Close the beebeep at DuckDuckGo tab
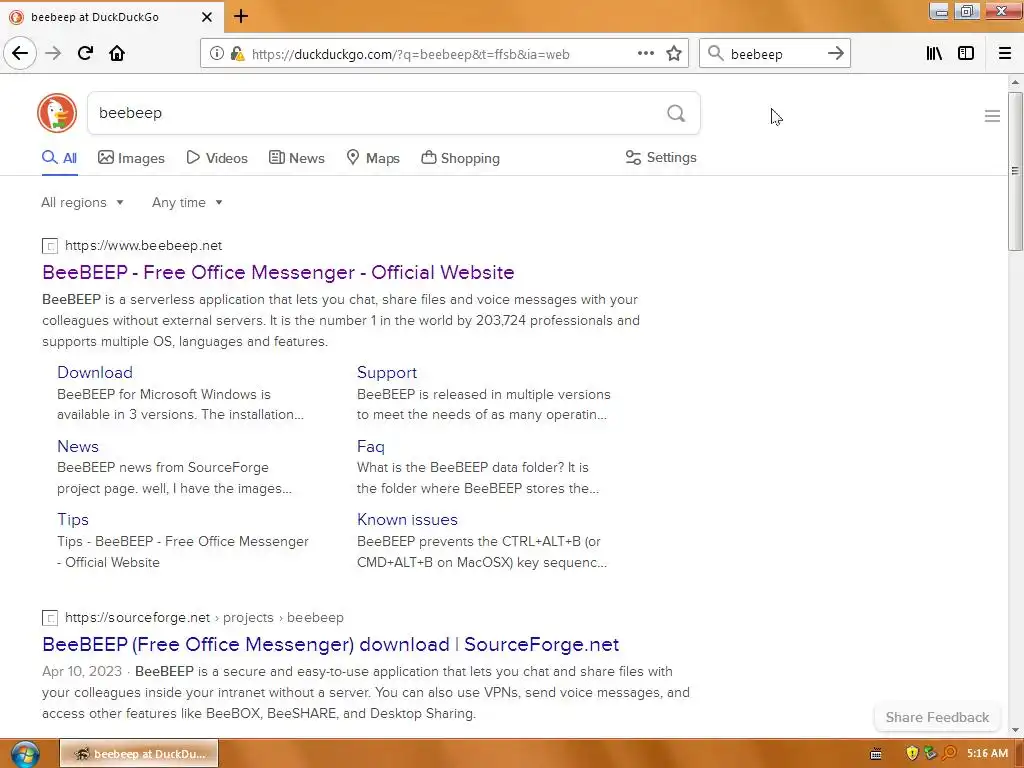This screenshot has height=768, width=1024. pos(207,17)
